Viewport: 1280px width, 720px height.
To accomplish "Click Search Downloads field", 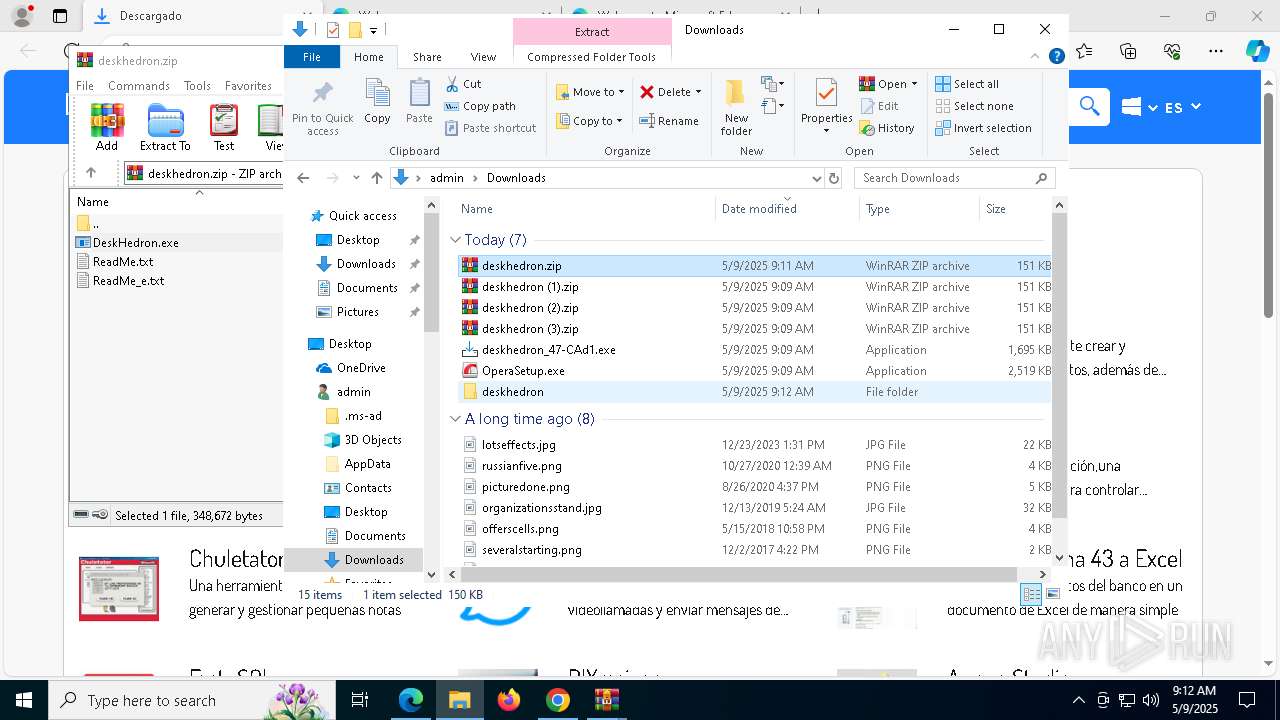I will (x=955, y=178).
